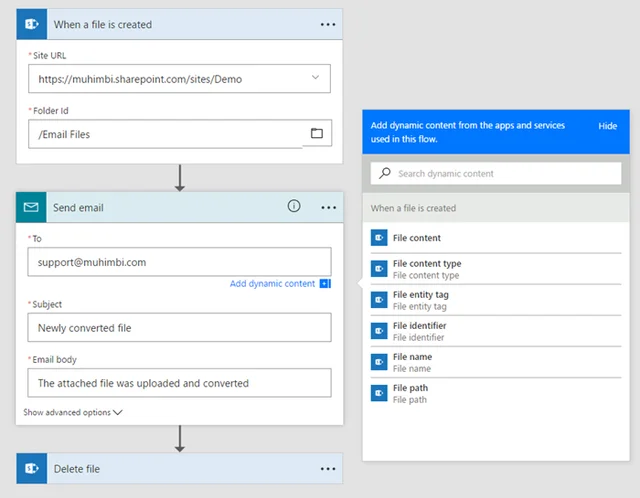Viewport: 640px width, 498px height.
Task: Select File path dynamic item
Action: point(496,394)
